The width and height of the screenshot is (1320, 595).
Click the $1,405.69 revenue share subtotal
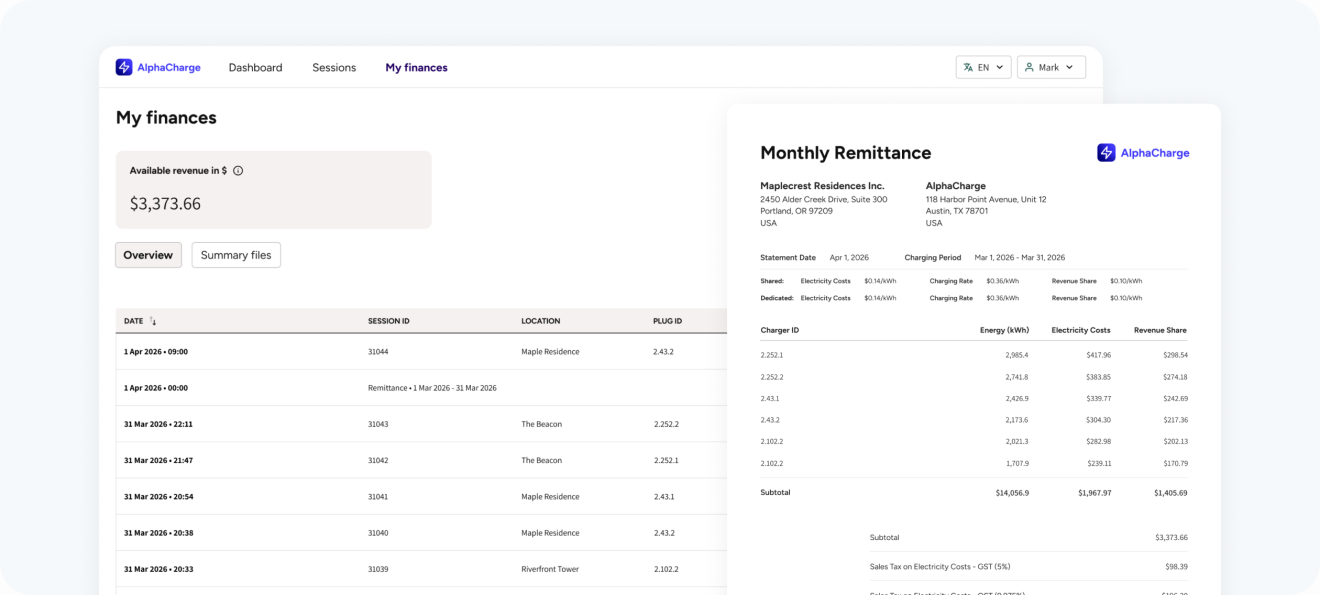click(x=1171, y=493)
